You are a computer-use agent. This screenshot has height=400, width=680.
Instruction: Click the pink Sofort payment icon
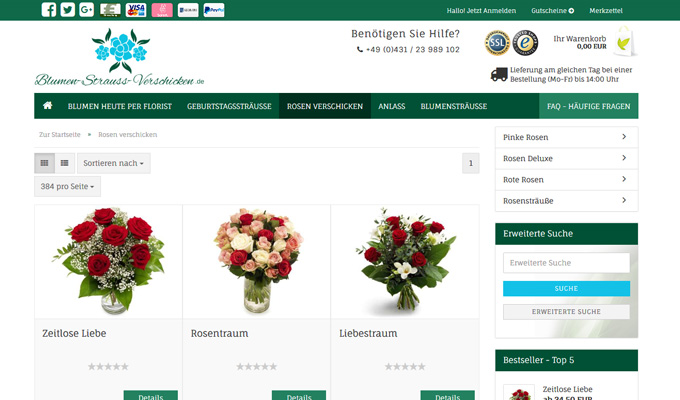tap(162, 10)
